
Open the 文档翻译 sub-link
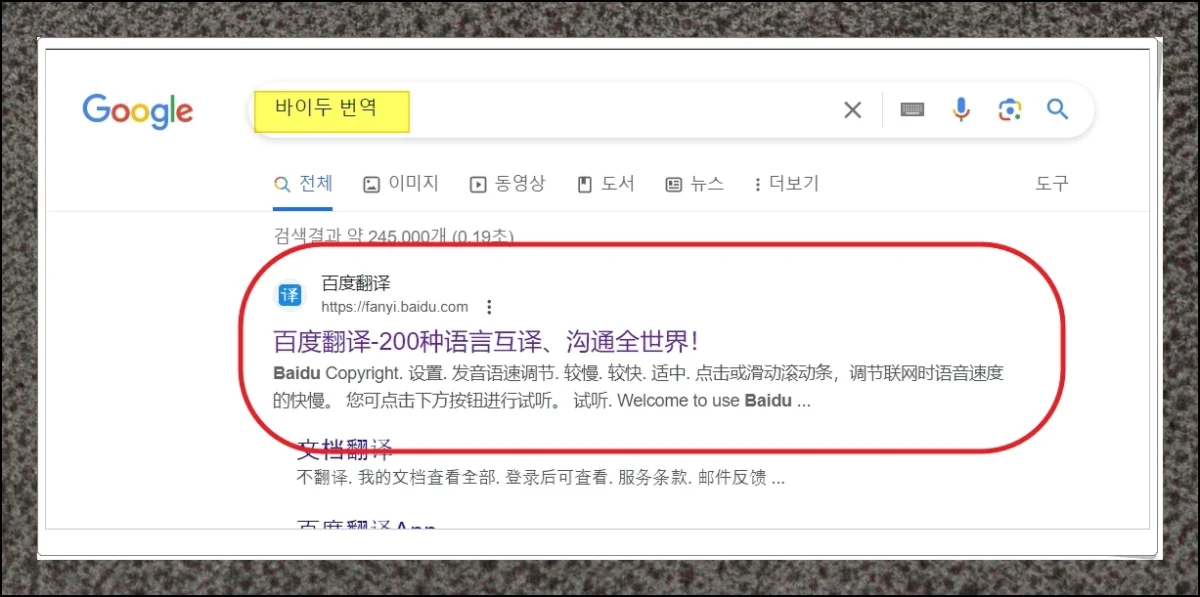pyautogui.click(x=345, y=448)
